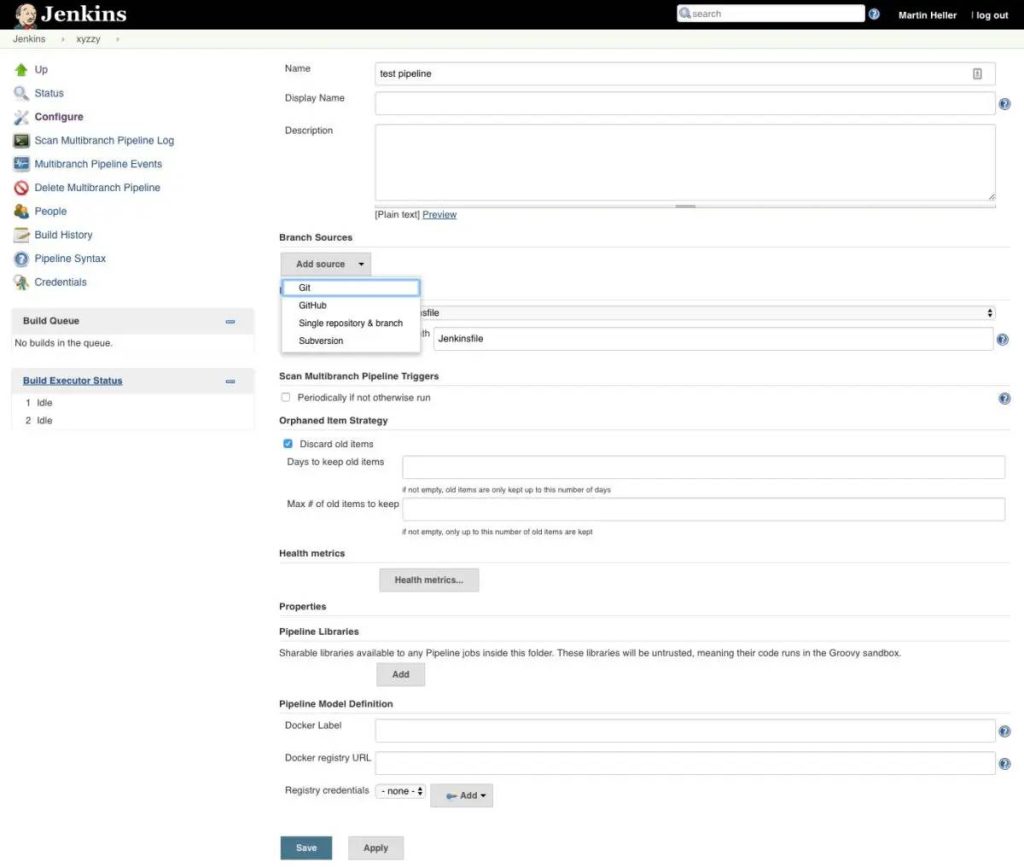Screen dimensions: 1024x868
Task: Enable Periodically if not otherwise run
Action: click(285, 397)
